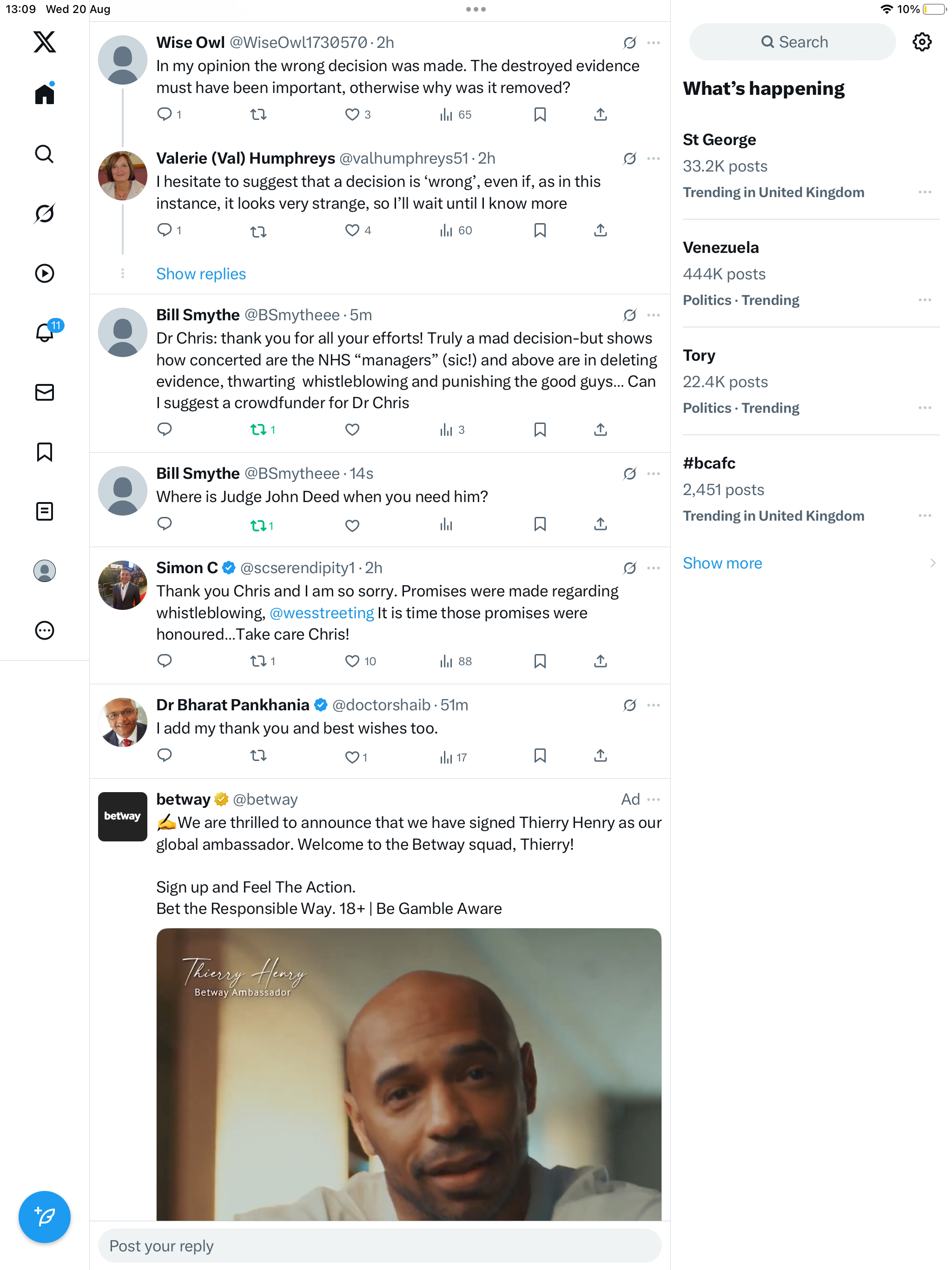Open the #bcafc trending topic
The image size is (952, 1270).
pos(709,463)
